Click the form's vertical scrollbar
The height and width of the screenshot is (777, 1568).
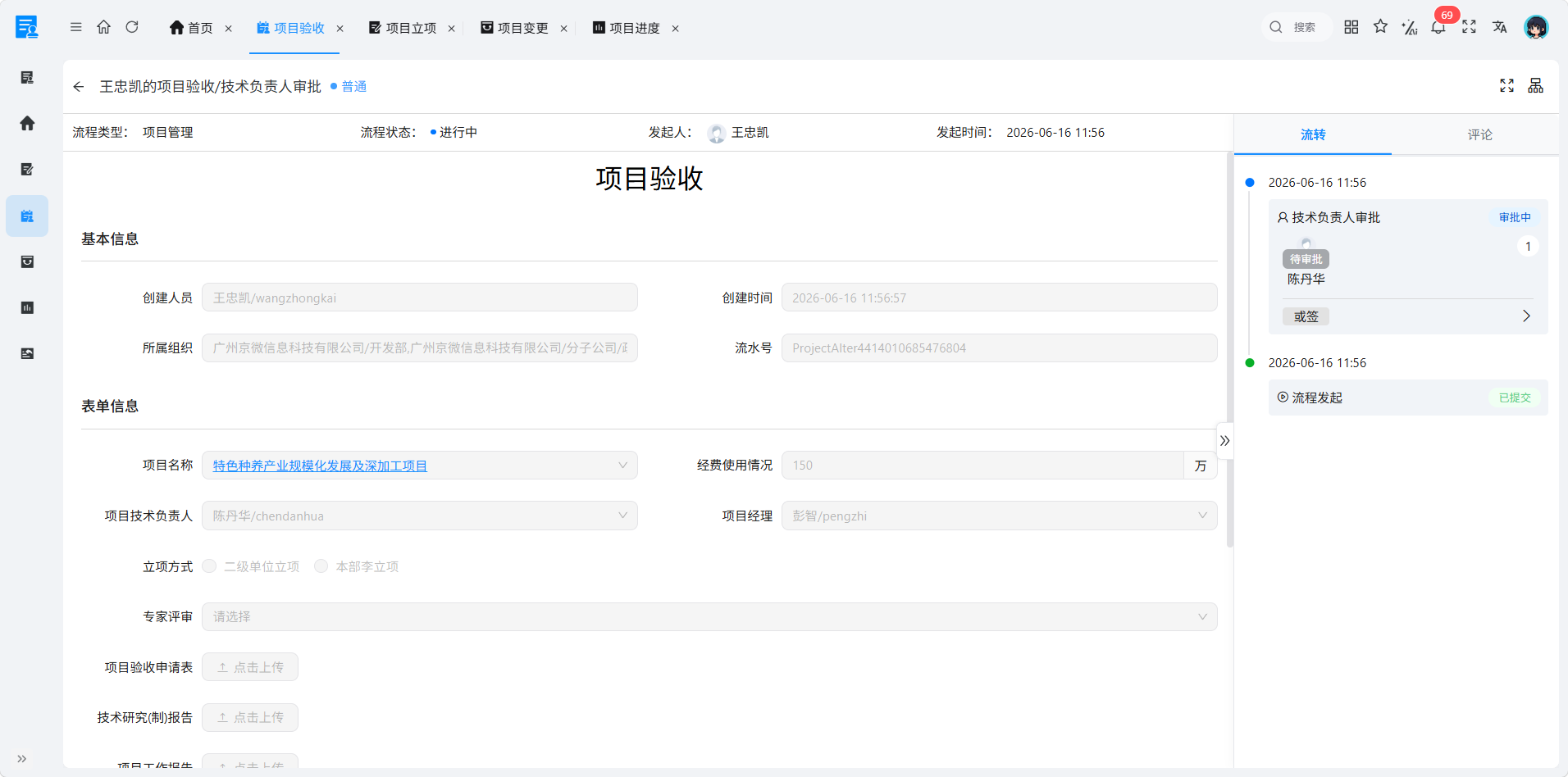(x=1229, y=348)
